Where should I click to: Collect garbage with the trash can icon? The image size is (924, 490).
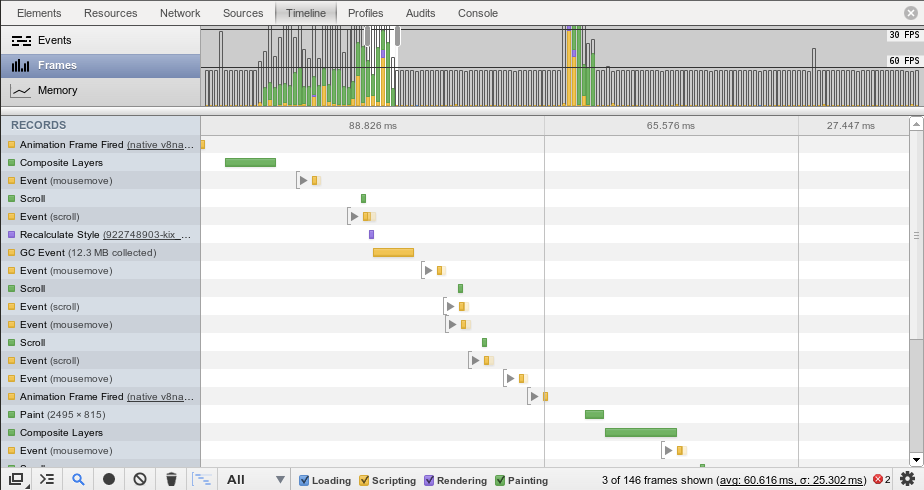171,479
